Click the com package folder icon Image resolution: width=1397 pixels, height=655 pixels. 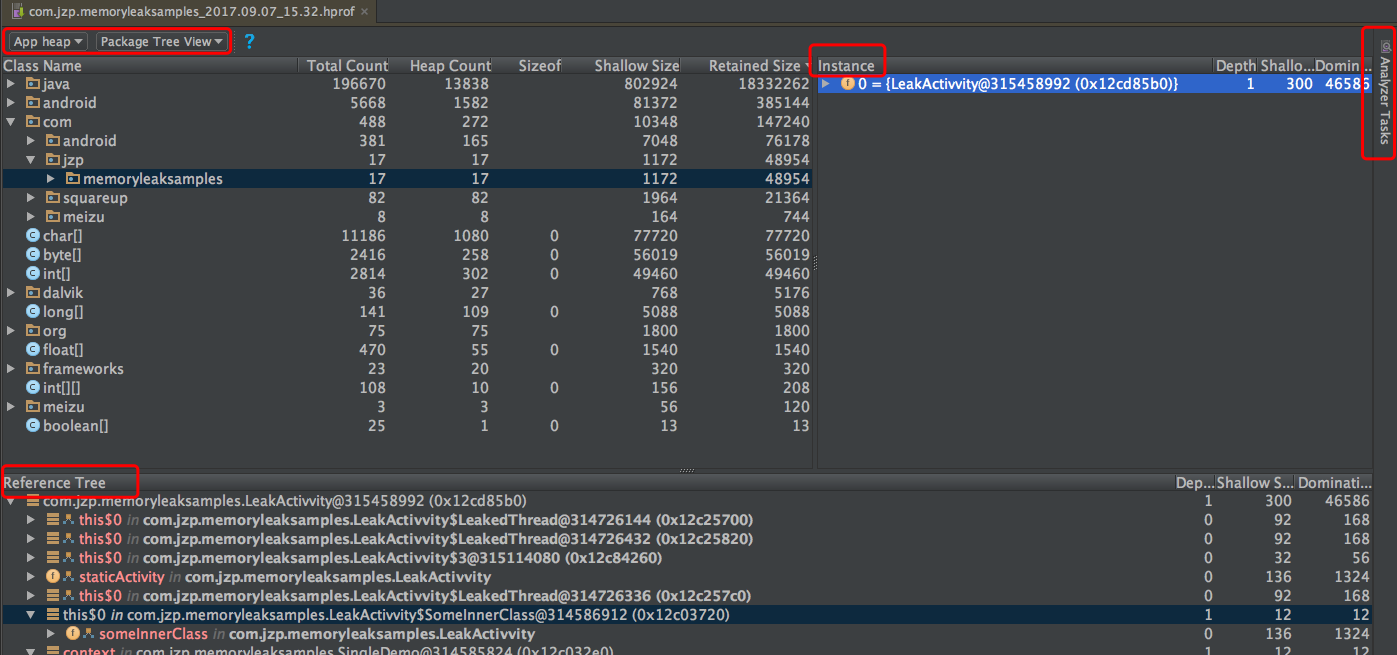[32, 122]
